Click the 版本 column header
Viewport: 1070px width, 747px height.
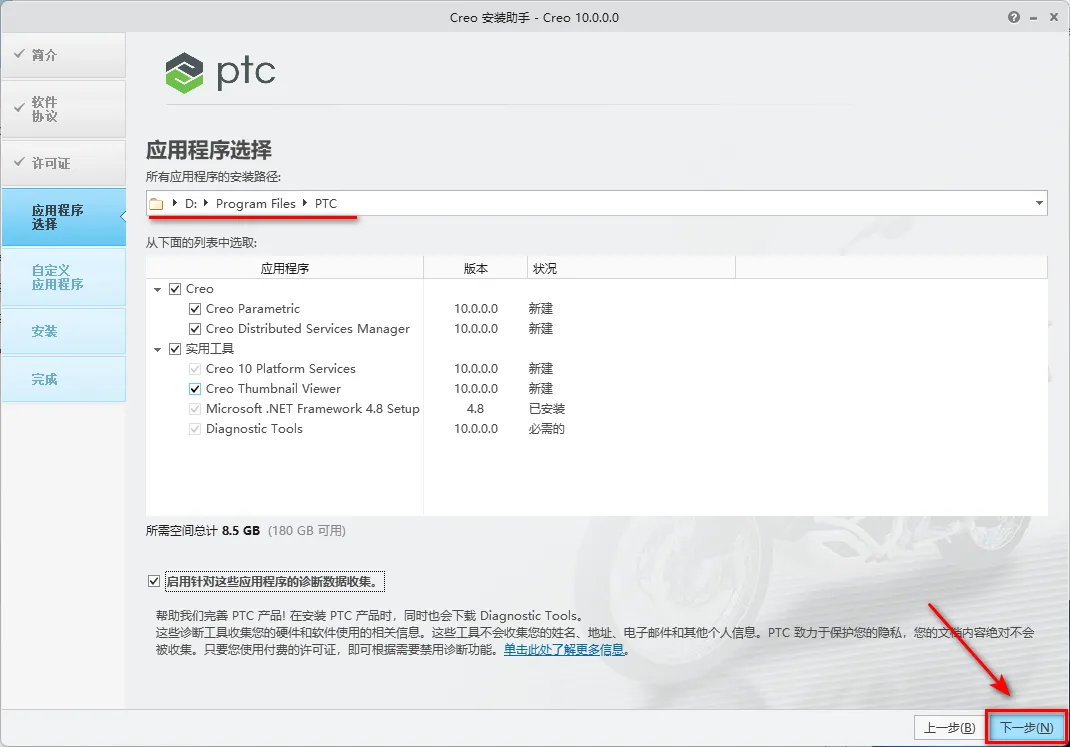pyautogui.click(x=476, y=268)
